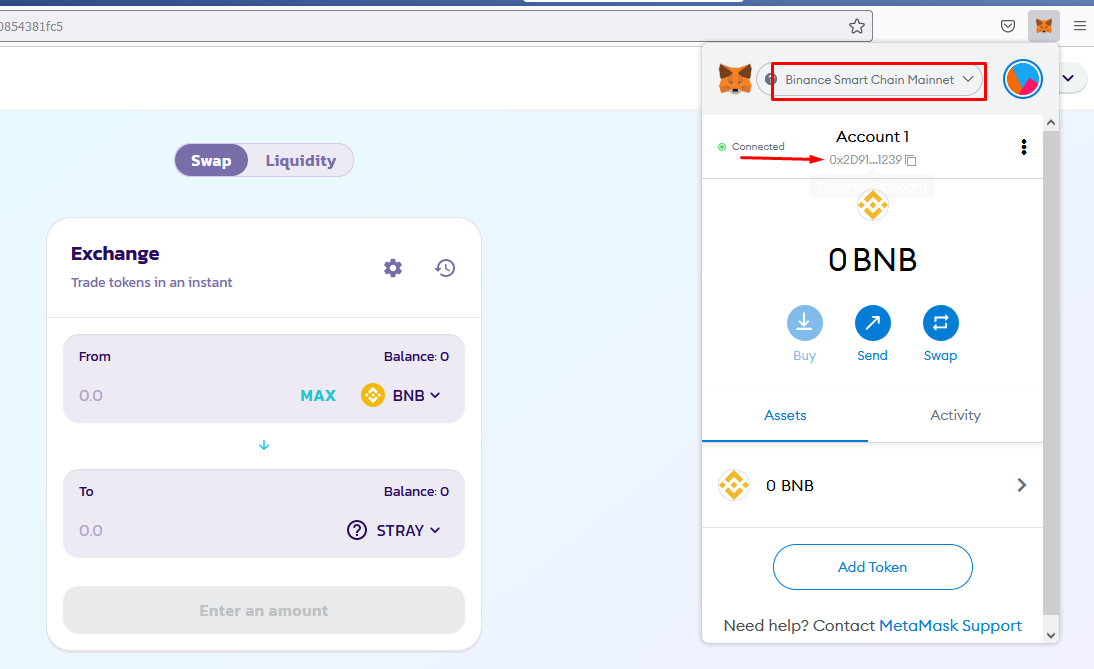Click the Enter an amount button

(264, 610)
